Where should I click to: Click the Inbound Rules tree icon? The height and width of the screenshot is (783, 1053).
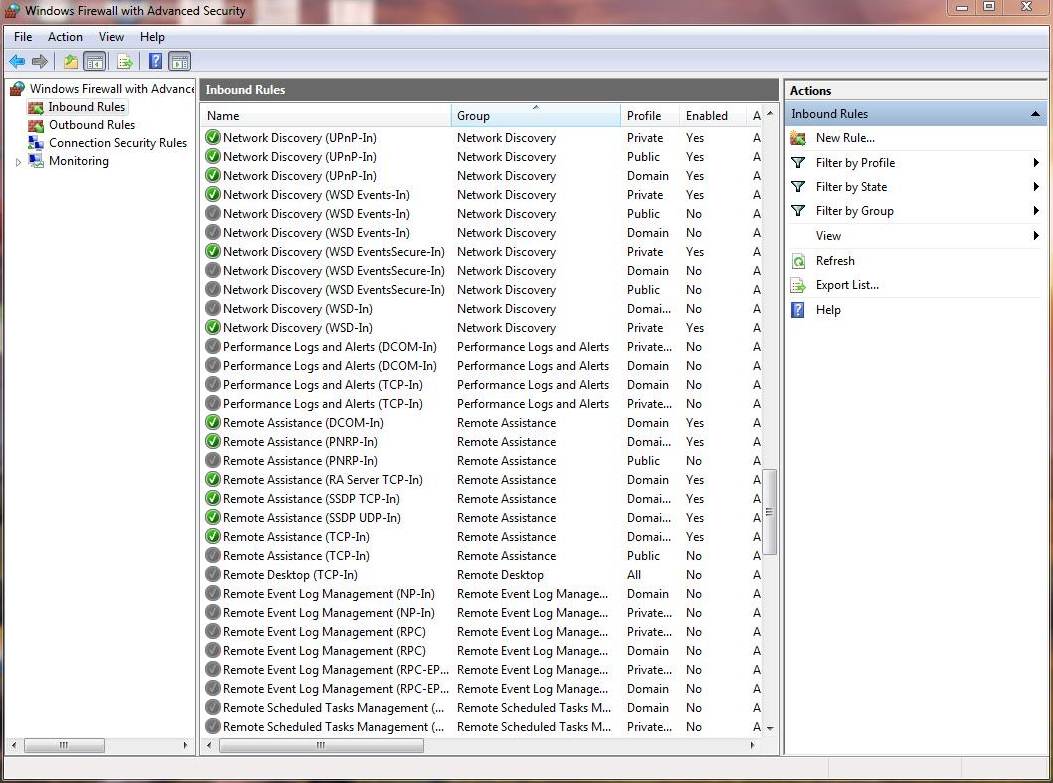pyautogui.click(x=36, y=107)
